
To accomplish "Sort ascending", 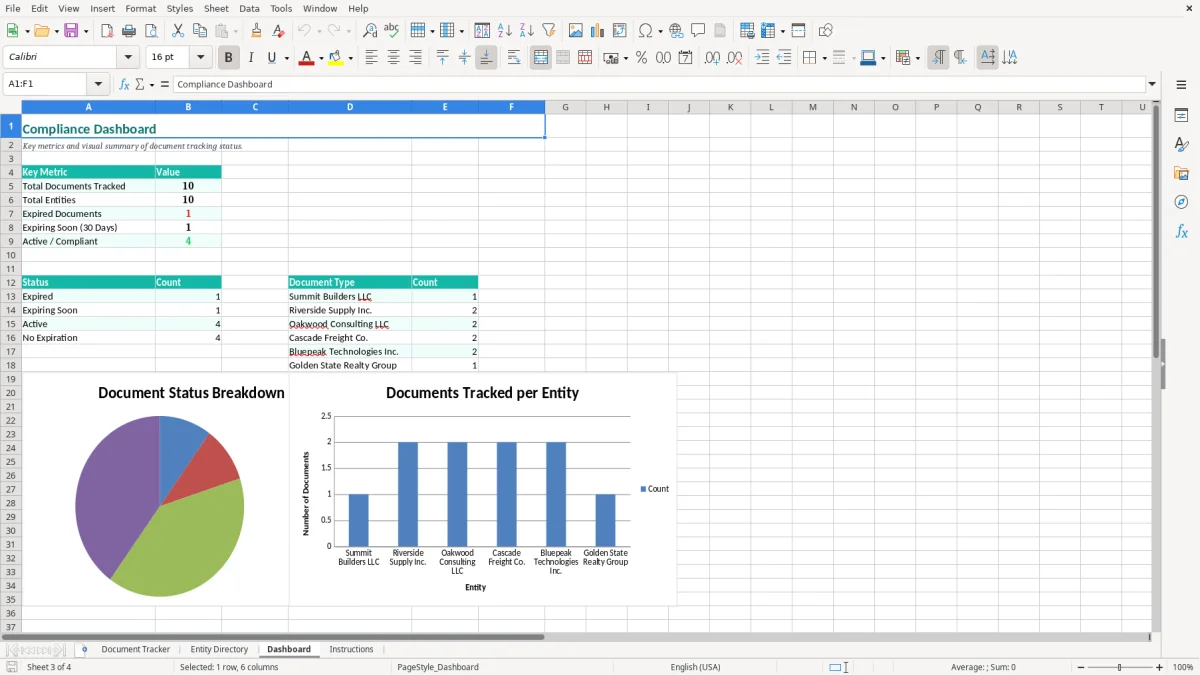I will [x=505, y=31].
